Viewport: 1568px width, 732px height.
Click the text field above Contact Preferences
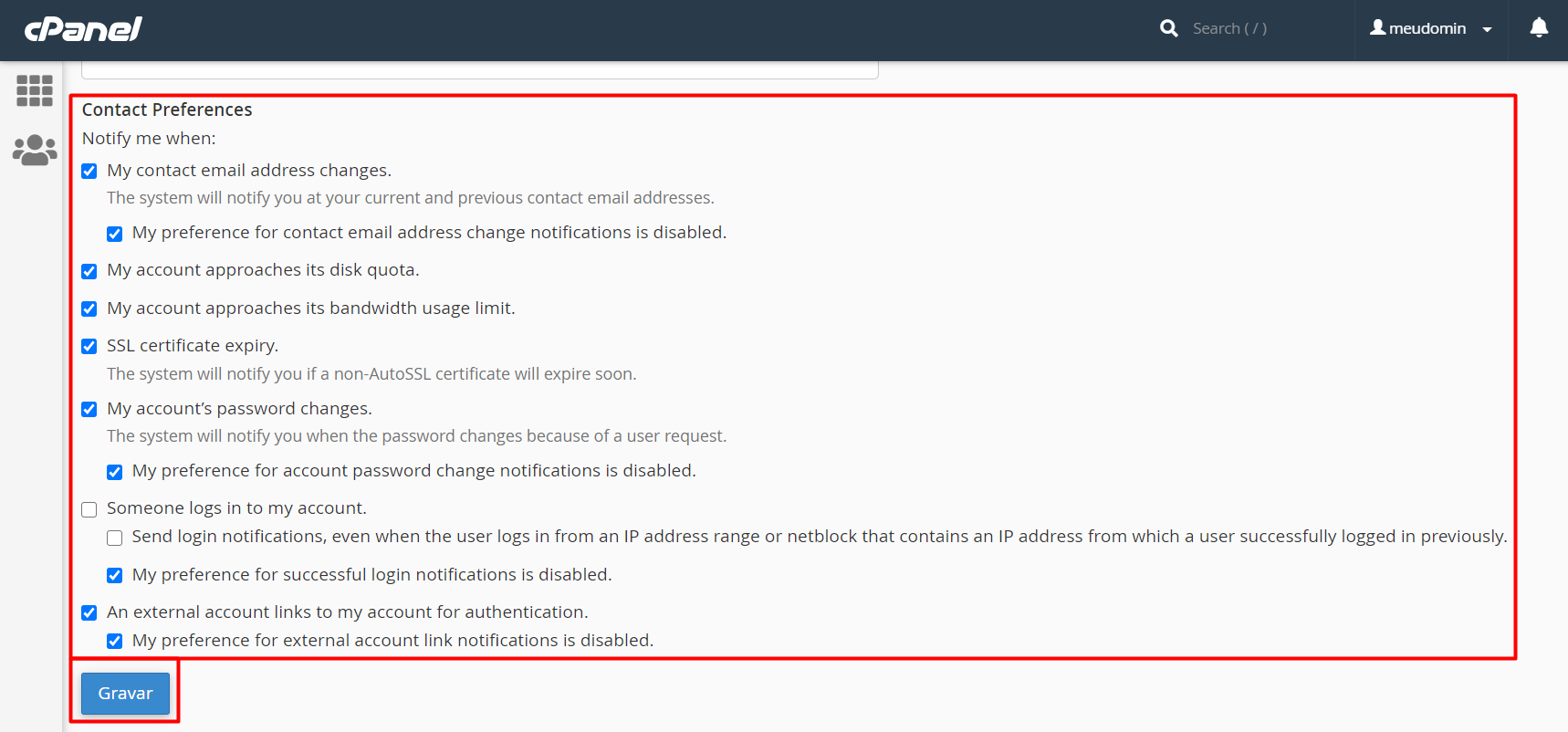tap(480, 69)
